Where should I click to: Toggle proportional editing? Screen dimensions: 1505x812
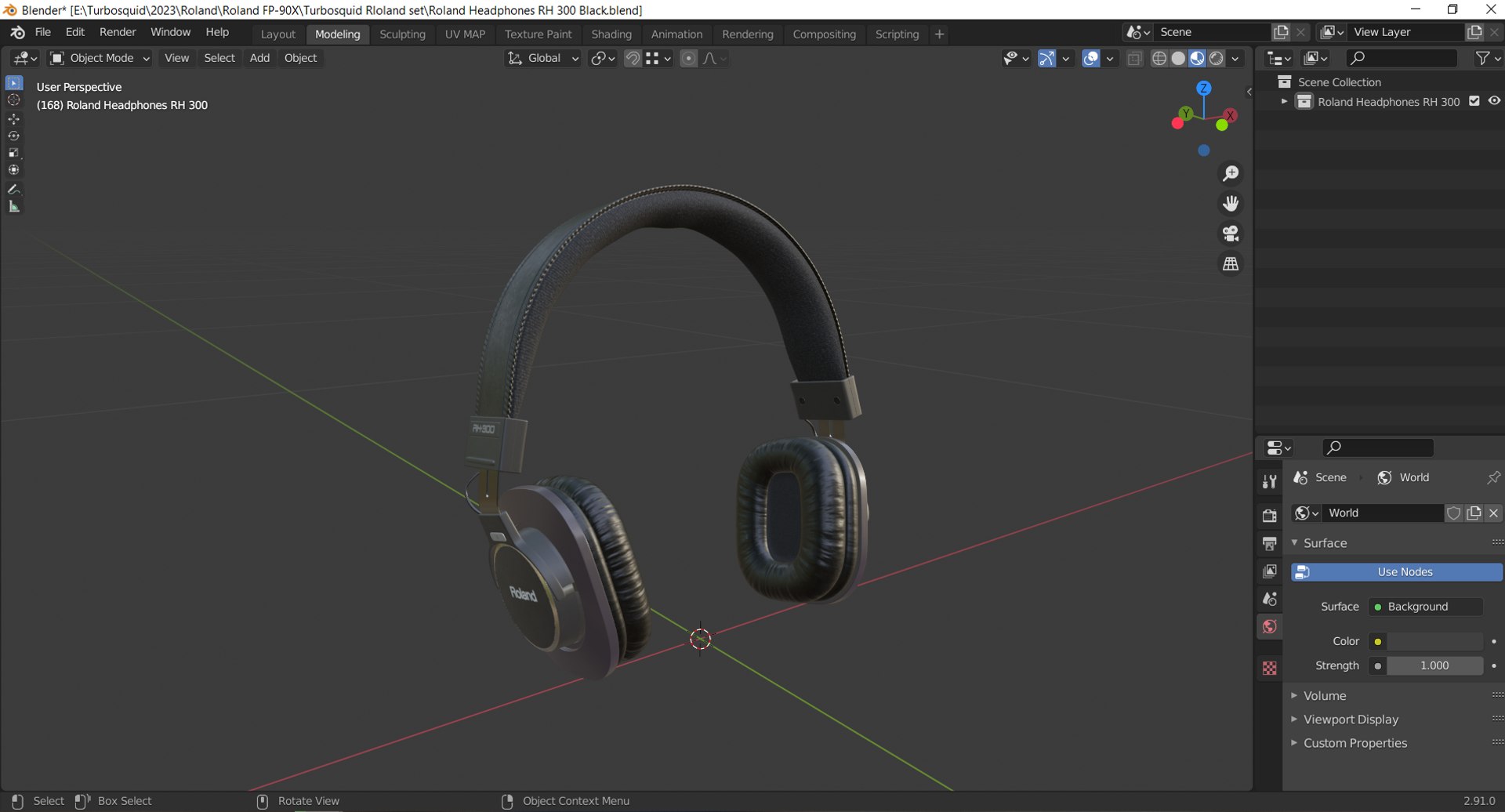click(688, 58)
